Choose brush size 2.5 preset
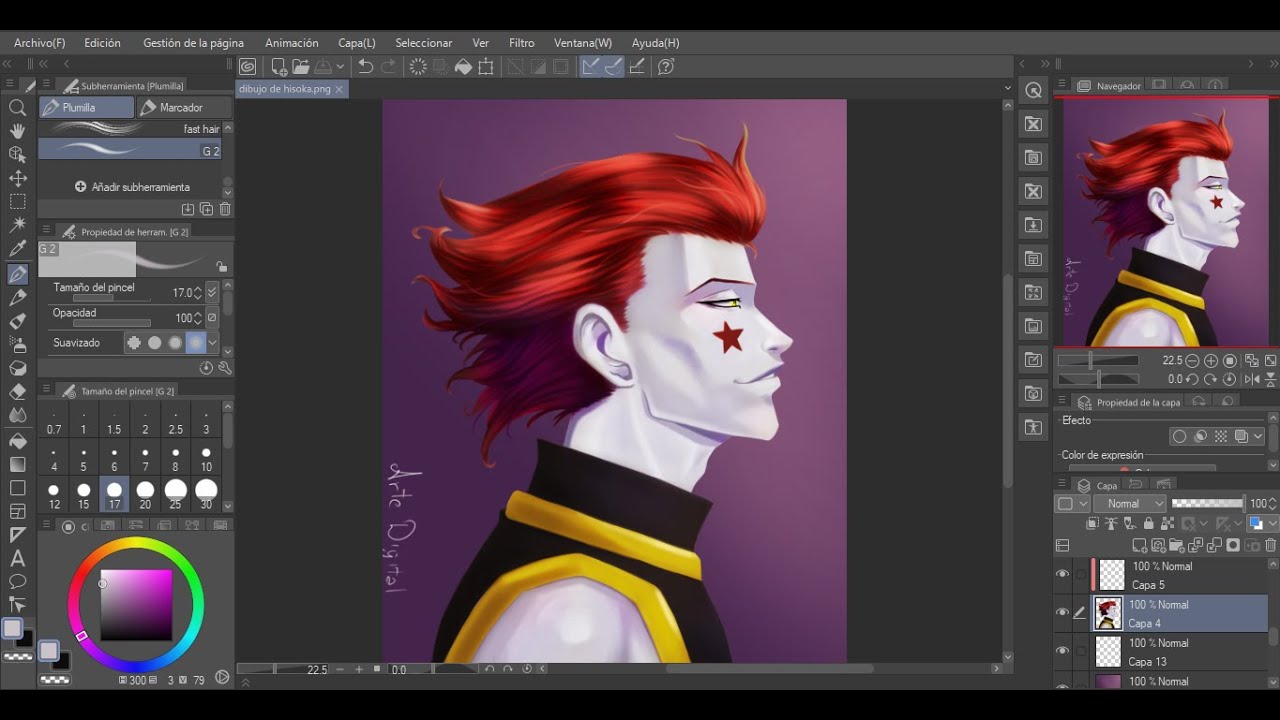The height and width of the screenshot is (720, 1280). tap(176, 421)
